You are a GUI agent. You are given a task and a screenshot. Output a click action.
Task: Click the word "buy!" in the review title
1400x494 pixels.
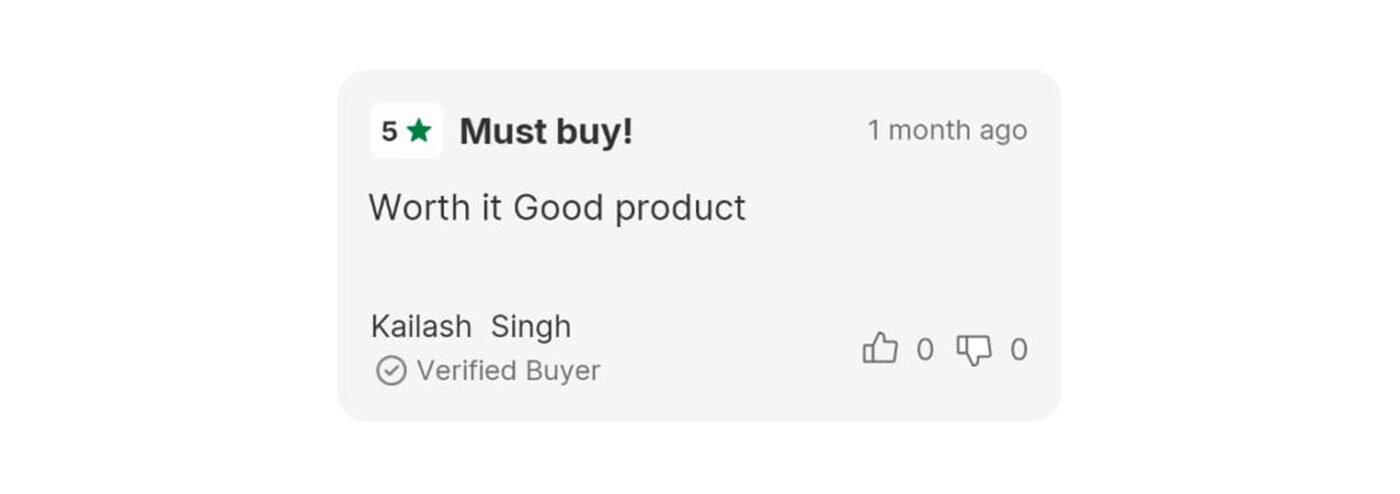[595, 131]
